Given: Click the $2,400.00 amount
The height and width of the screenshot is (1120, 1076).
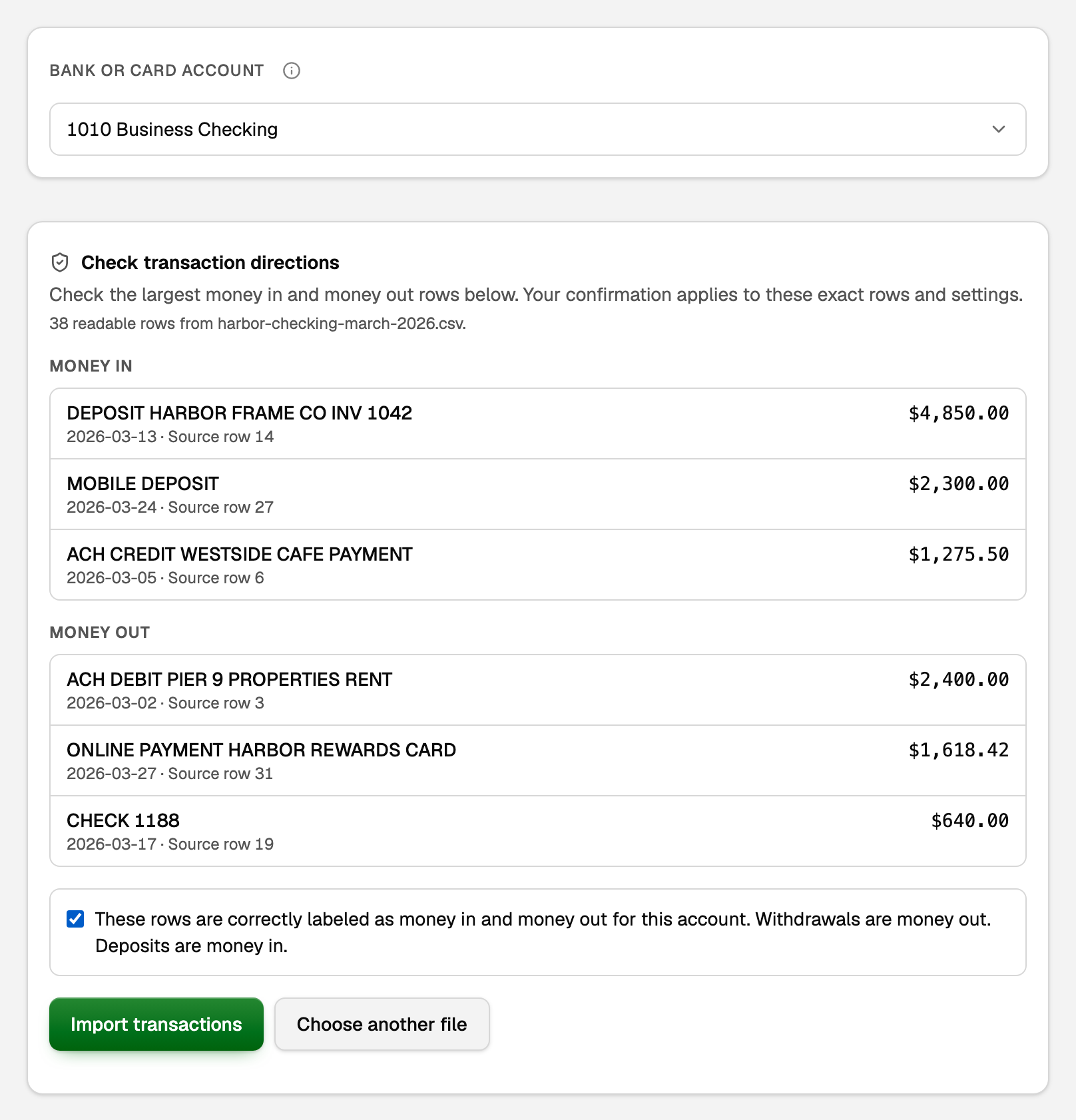Looking at the screenshot, I should point(959,679).
